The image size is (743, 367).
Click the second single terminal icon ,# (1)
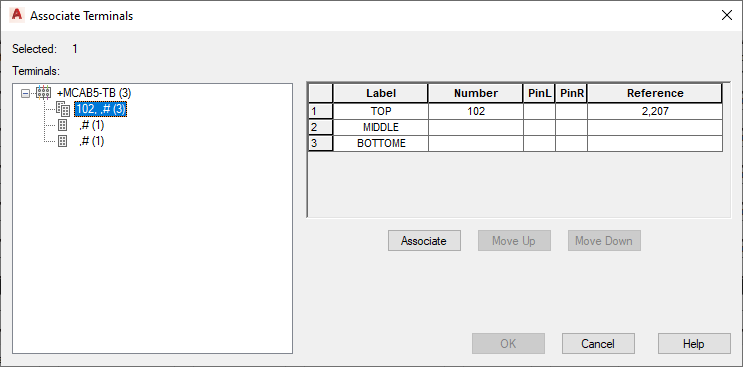point(62,141)
